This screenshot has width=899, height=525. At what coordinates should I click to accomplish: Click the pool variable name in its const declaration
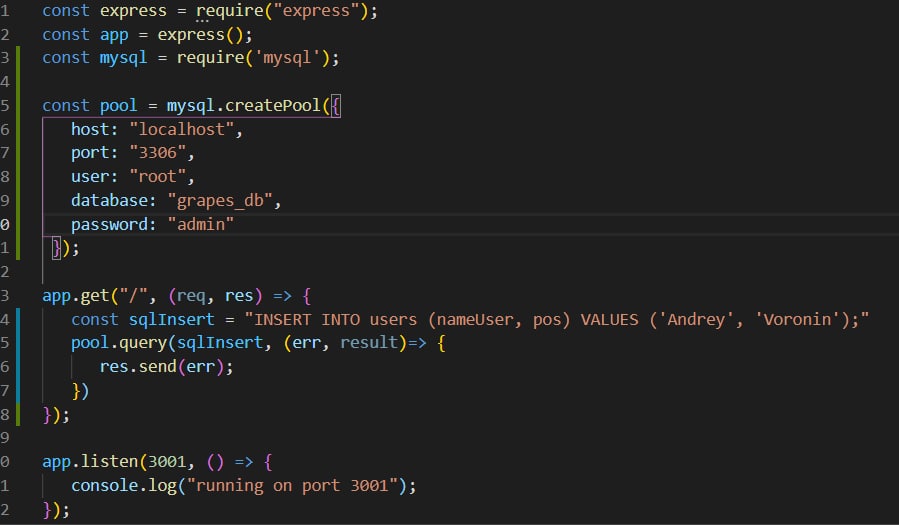119,105
